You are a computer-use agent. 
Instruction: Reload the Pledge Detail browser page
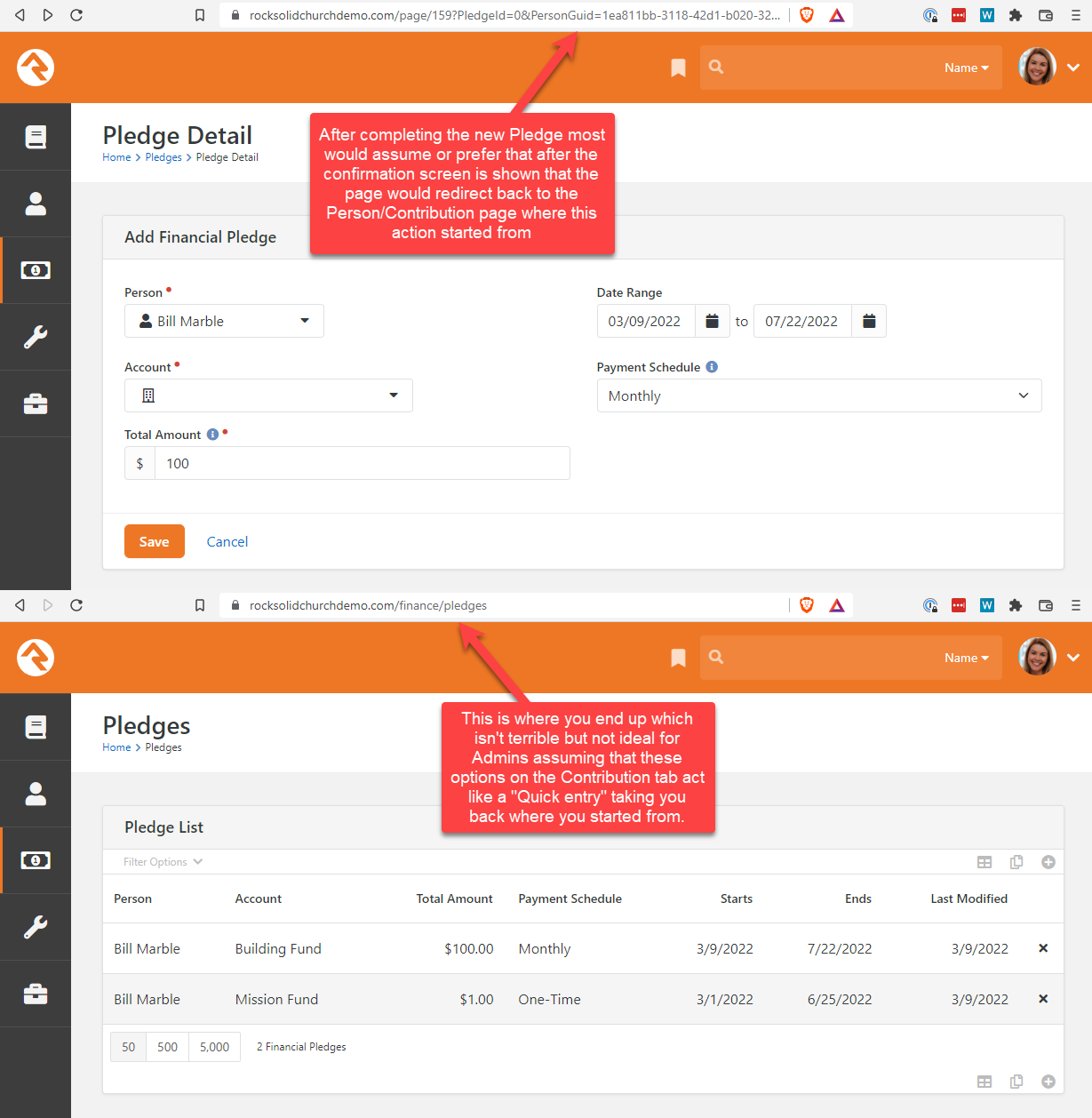point(76,15)
